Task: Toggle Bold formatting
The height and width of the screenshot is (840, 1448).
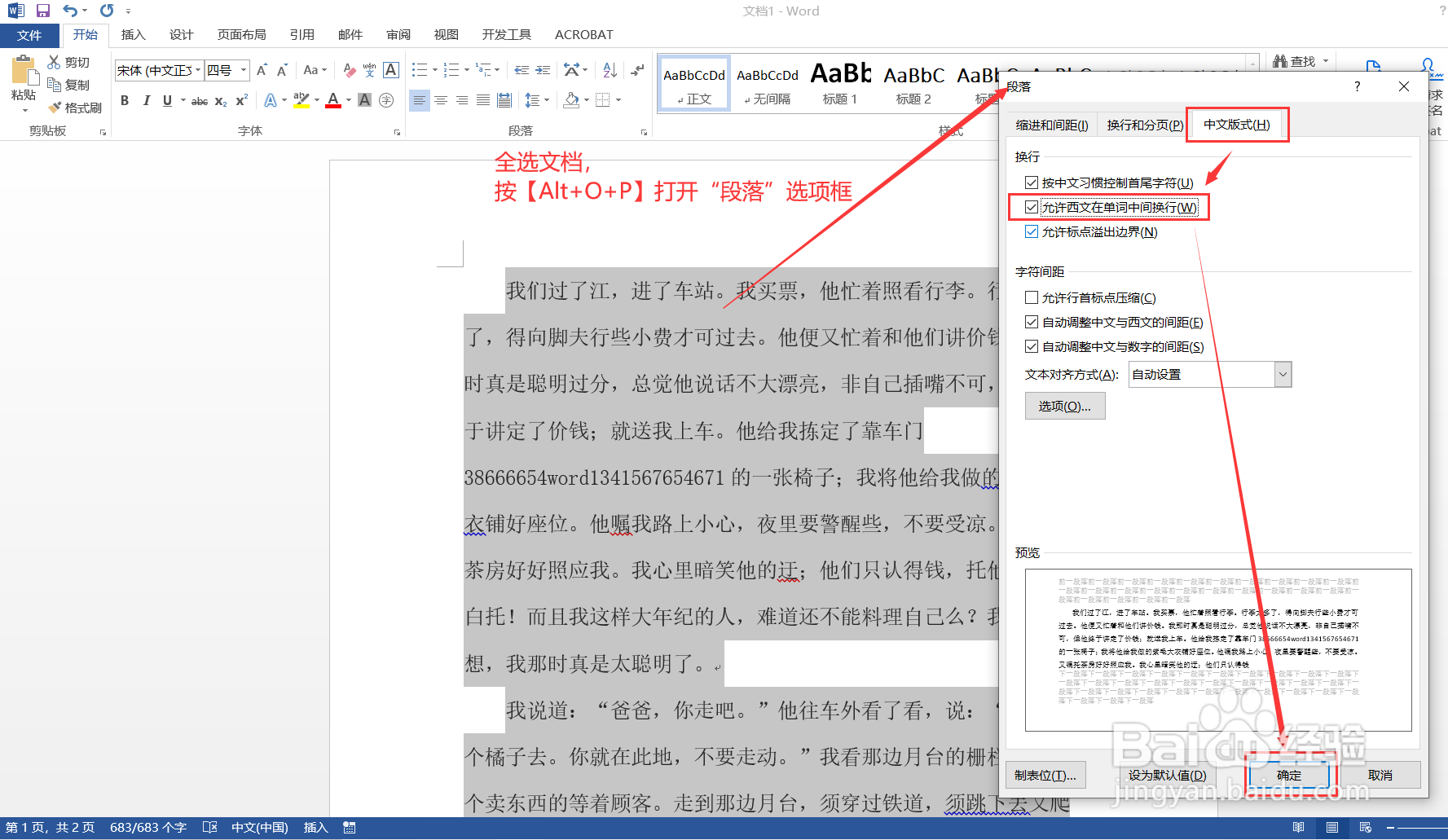Action: pos(125,100)
